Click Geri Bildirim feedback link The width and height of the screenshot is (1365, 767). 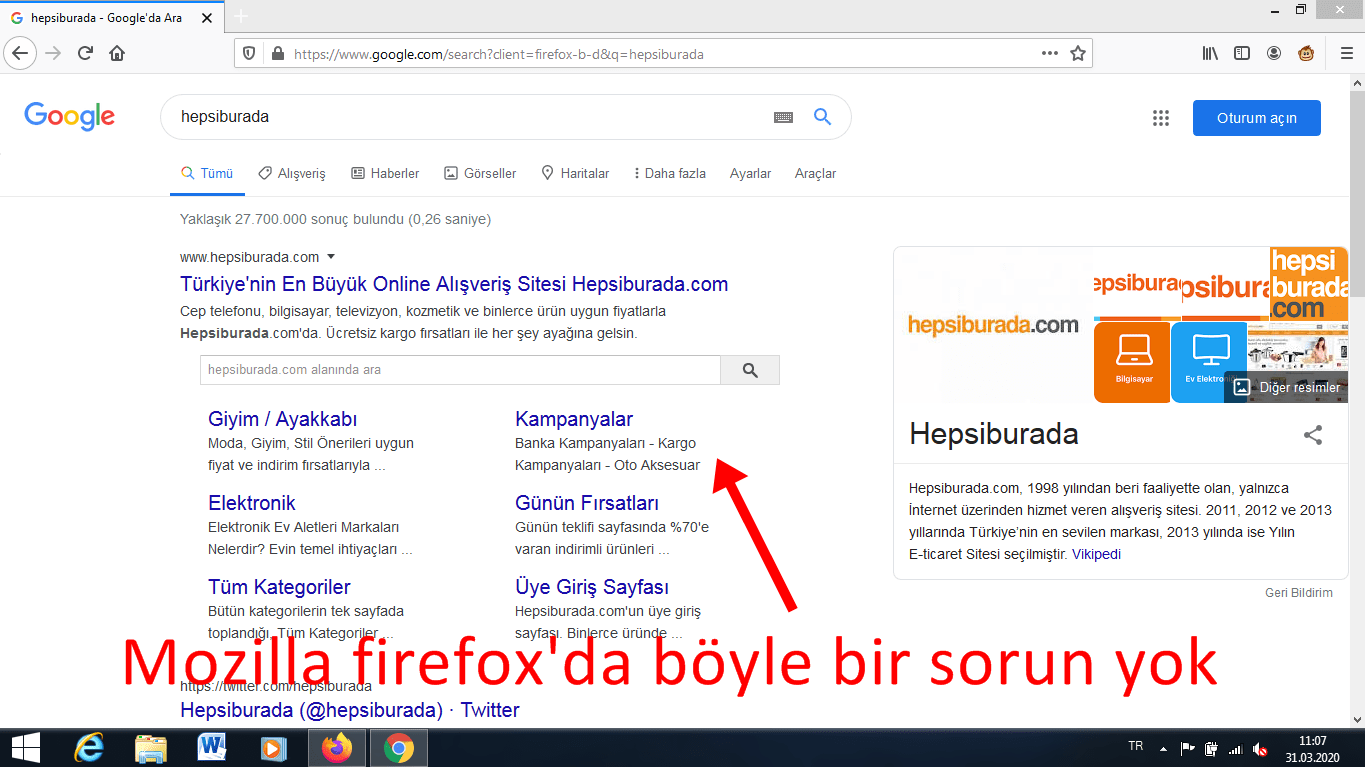coord(1299,593)
